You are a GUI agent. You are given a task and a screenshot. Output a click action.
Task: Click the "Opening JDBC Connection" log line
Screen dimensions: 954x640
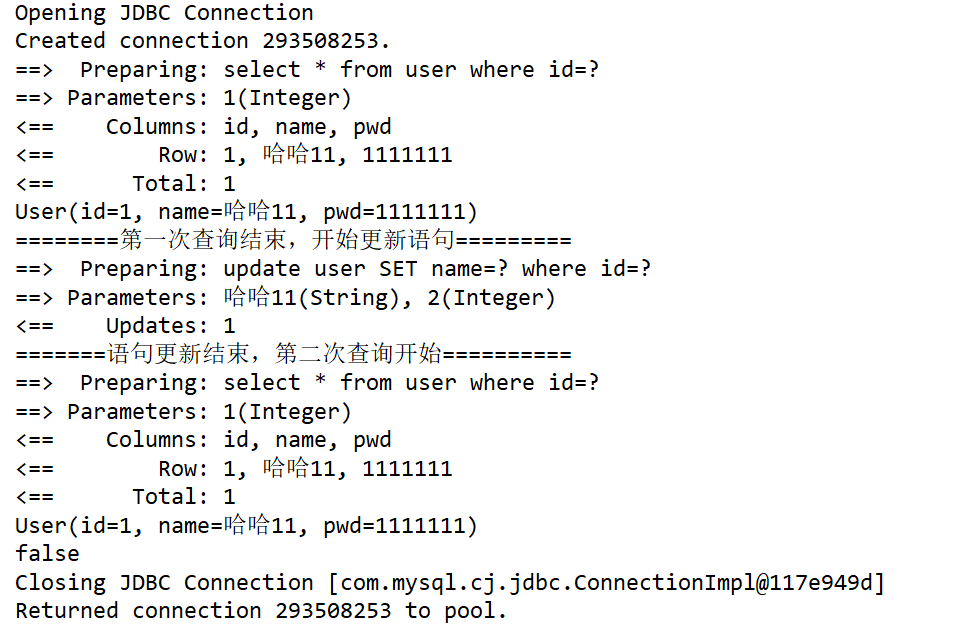163,13
